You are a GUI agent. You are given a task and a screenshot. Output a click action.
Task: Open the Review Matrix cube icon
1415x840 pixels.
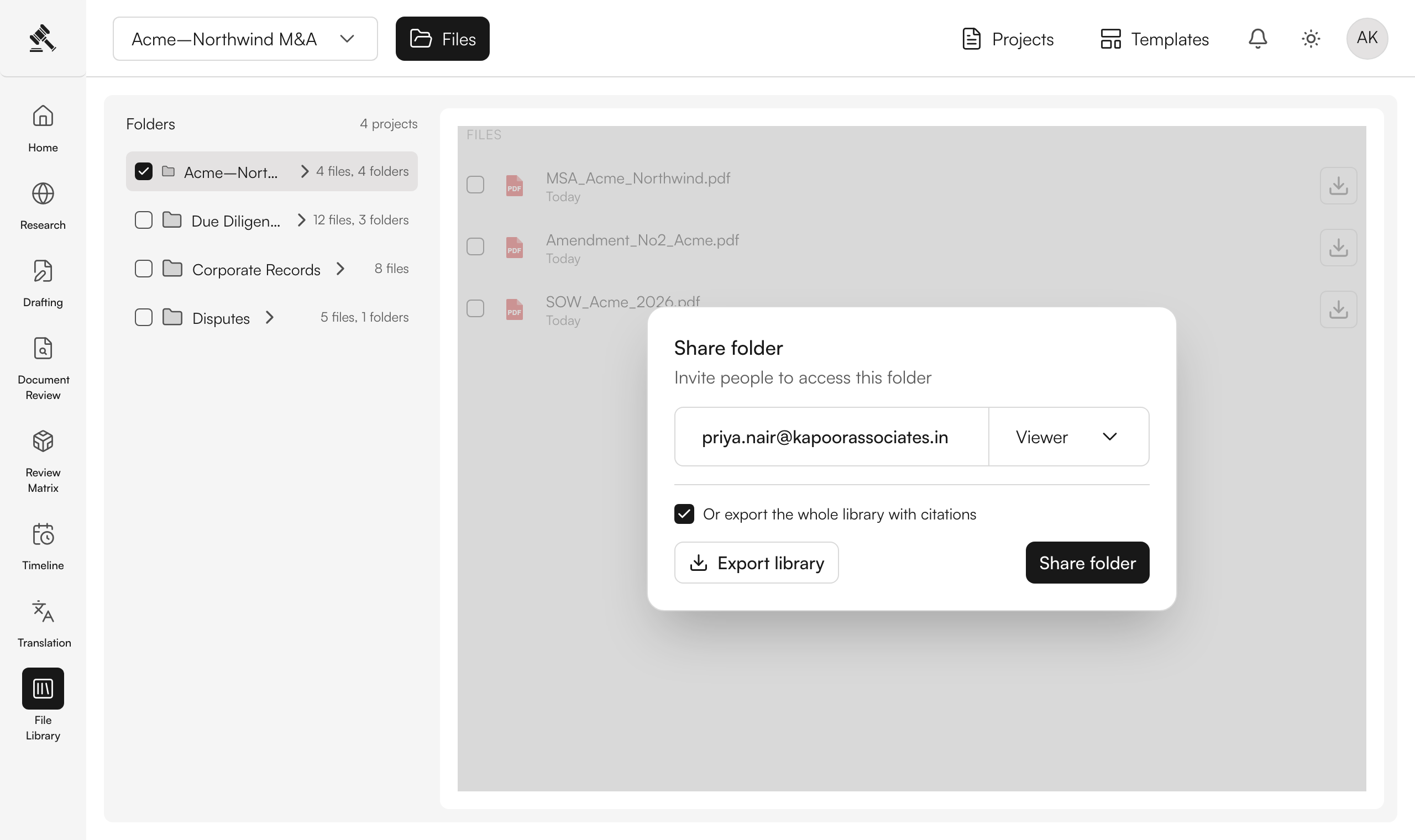(43, 441)
